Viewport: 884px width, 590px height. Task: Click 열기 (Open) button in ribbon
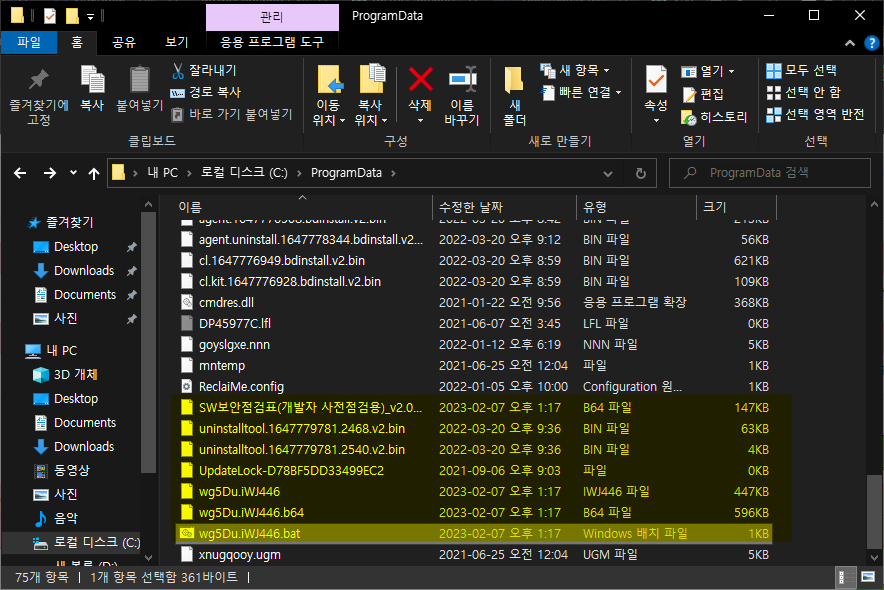[x=708, y=72]
